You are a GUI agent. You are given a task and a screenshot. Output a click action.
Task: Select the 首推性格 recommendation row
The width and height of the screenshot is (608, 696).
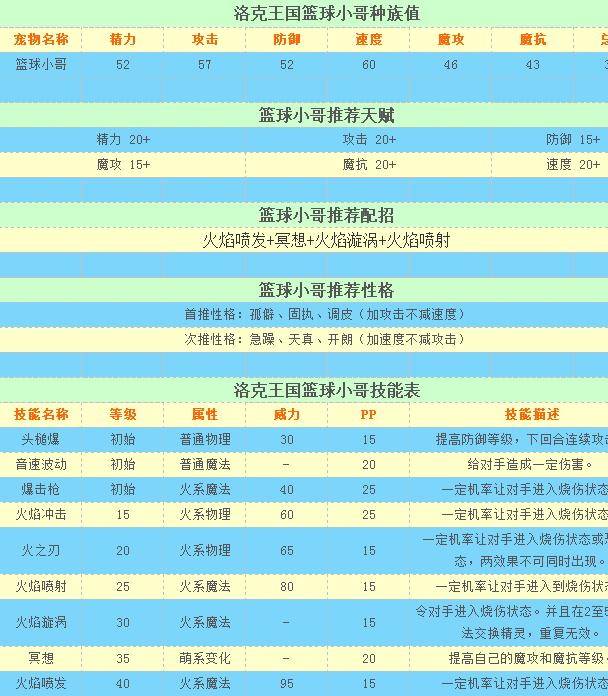coord(304,315)
